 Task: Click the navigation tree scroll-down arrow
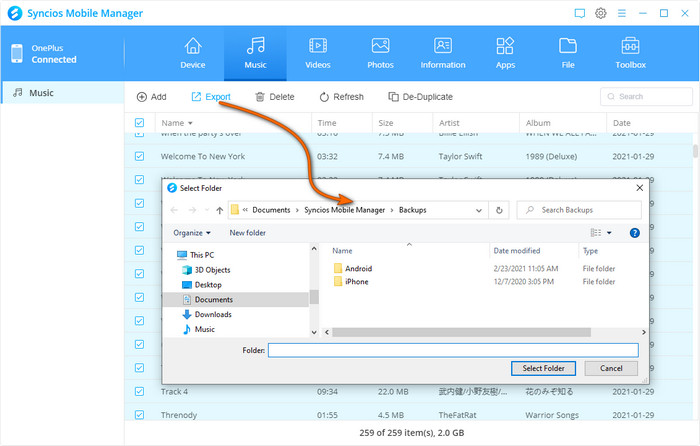[314, 332]
